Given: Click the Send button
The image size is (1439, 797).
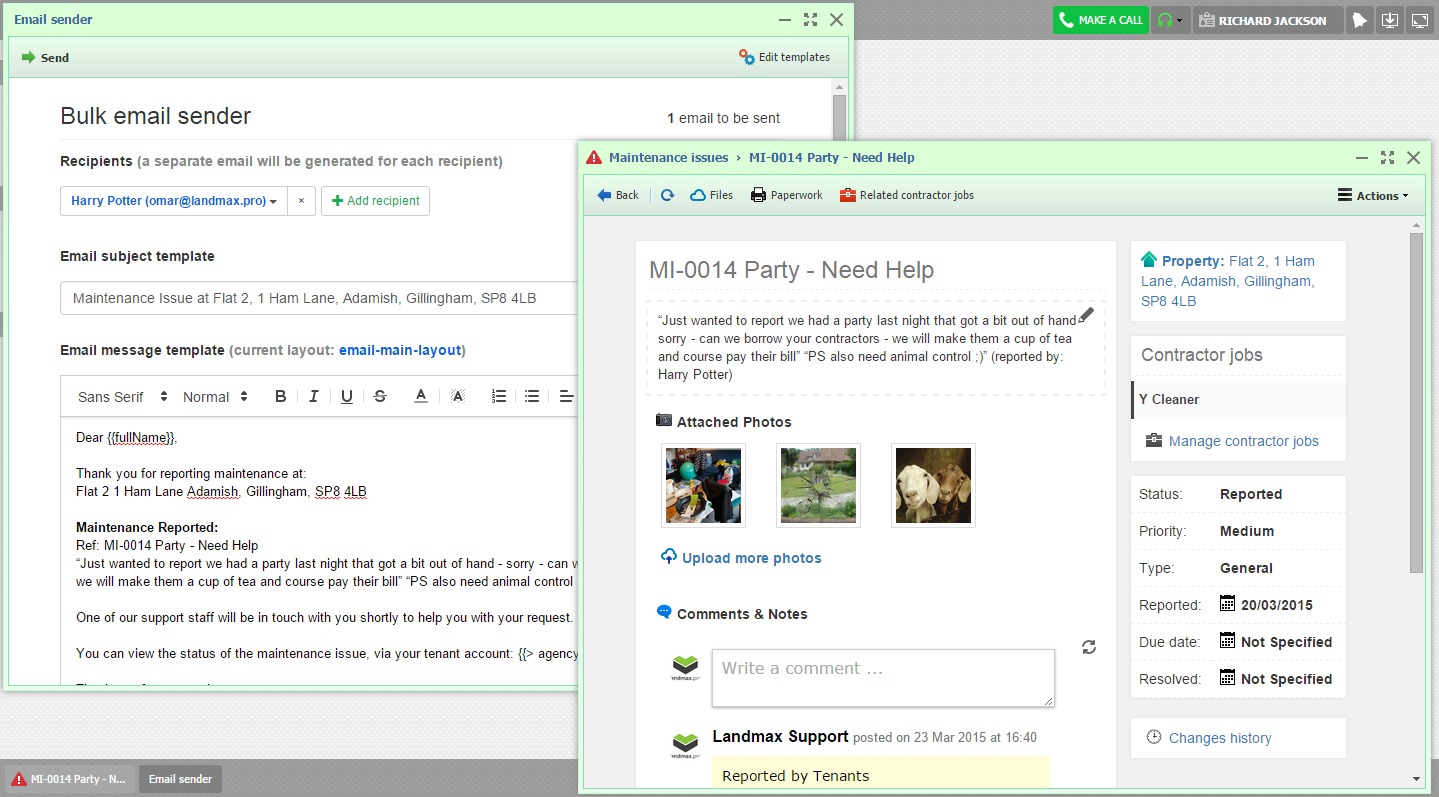Looking at the screenshot, I should click(46, 58).
